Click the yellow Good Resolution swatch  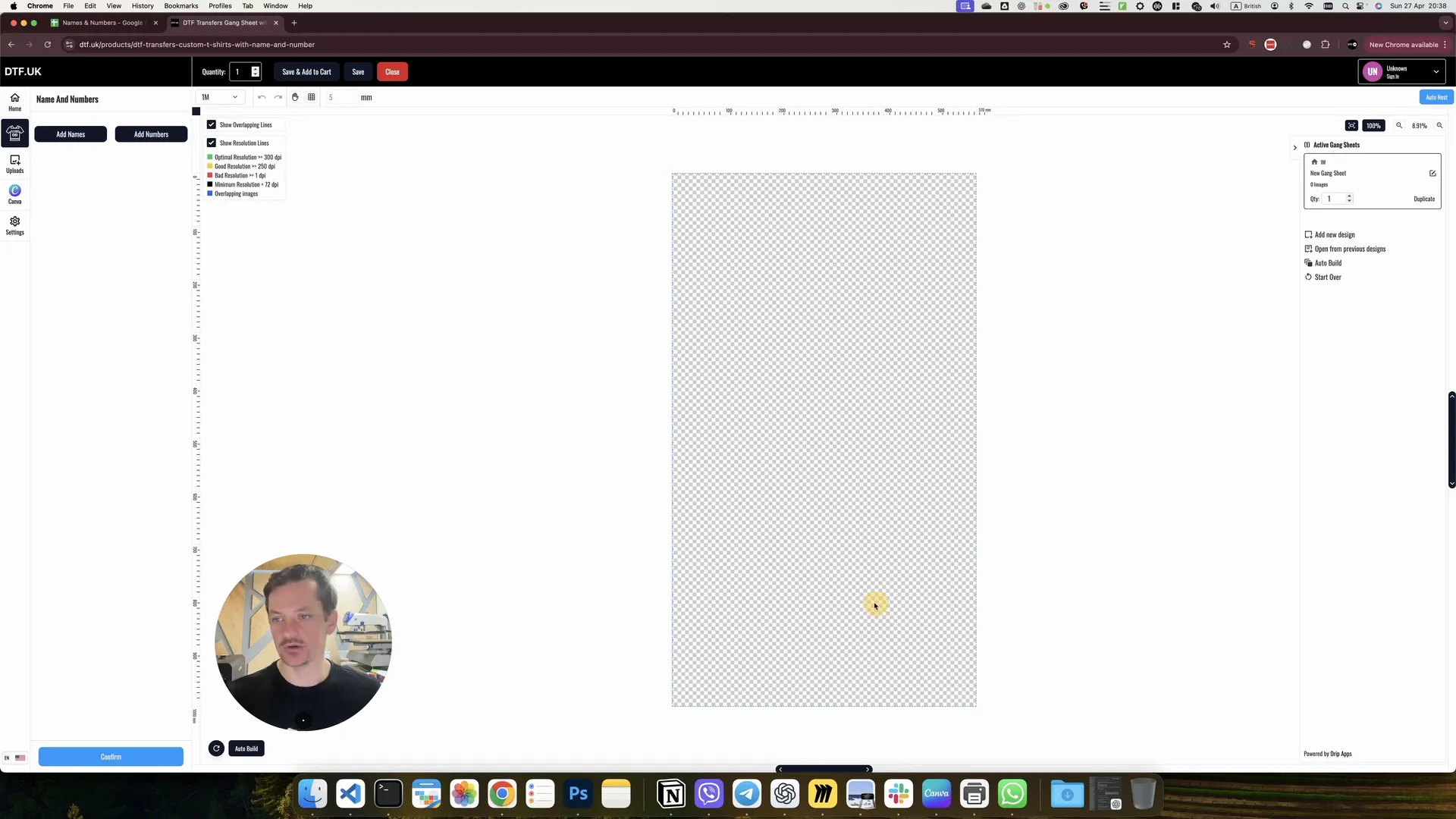click(x=210, y=166)
